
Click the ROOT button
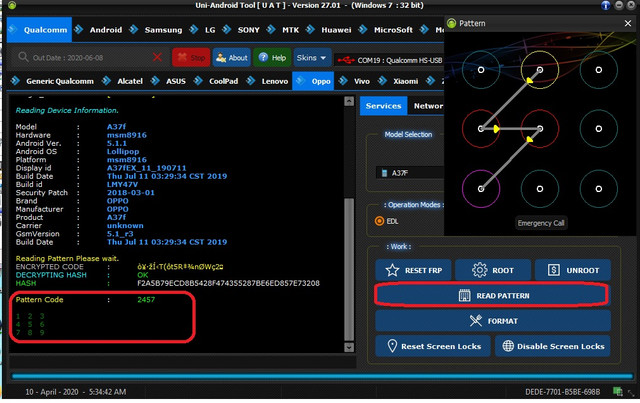point(493,270)
